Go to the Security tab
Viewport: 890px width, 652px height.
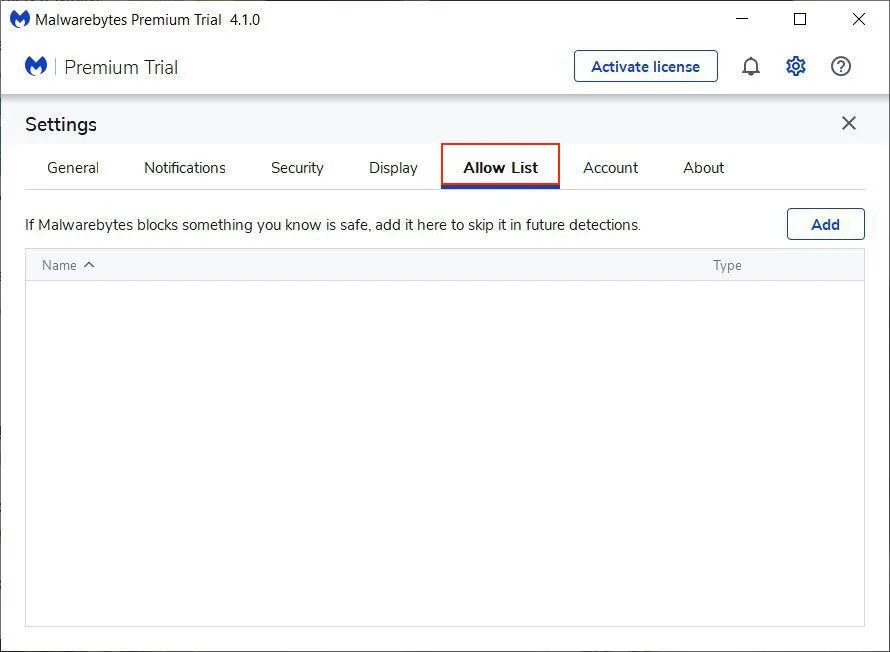(297, 168)
